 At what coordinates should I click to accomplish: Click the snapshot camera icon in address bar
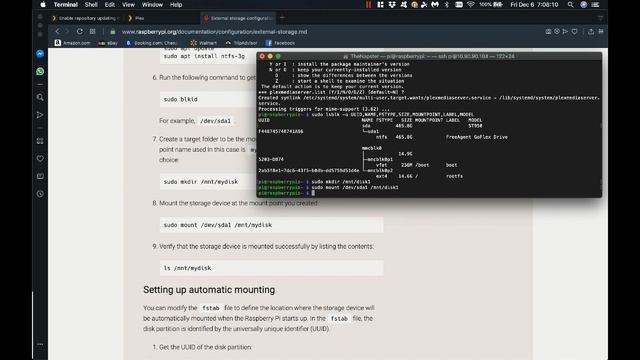pos(548,31)
